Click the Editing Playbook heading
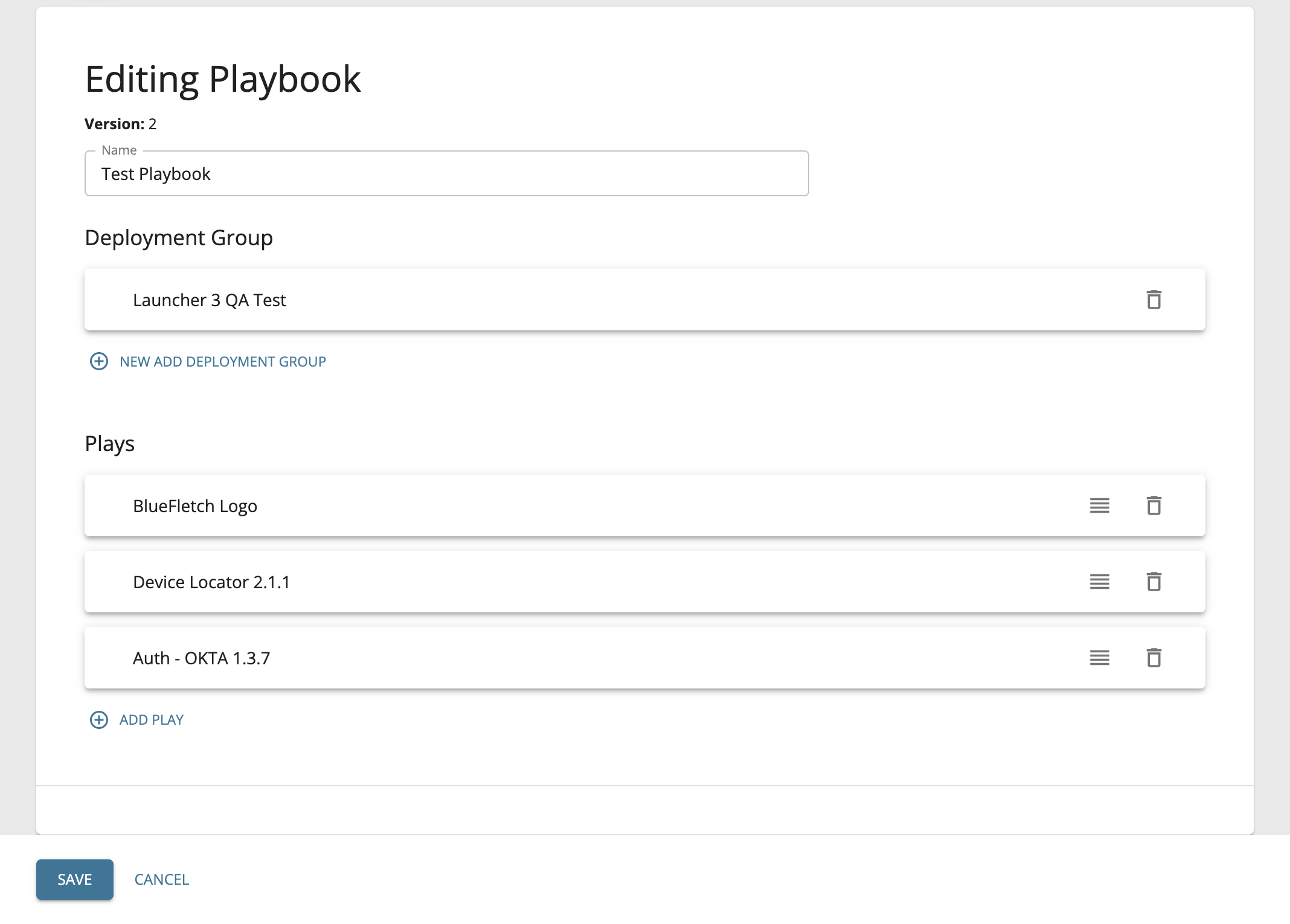Screen dimensions: 1290x924 [223, 79]
